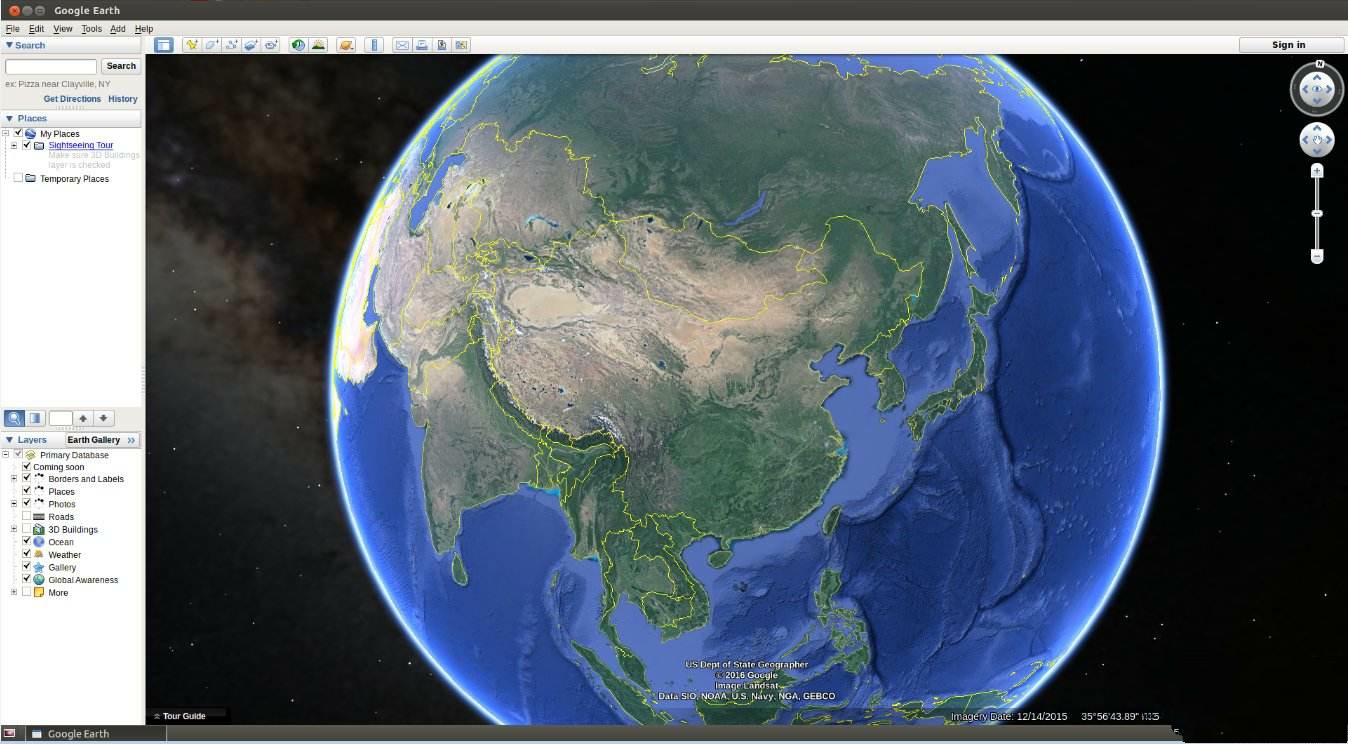Switch to Sky view via planet icon
The image size is (1348, 744).
pyautogui.click(x=345, y=44)
